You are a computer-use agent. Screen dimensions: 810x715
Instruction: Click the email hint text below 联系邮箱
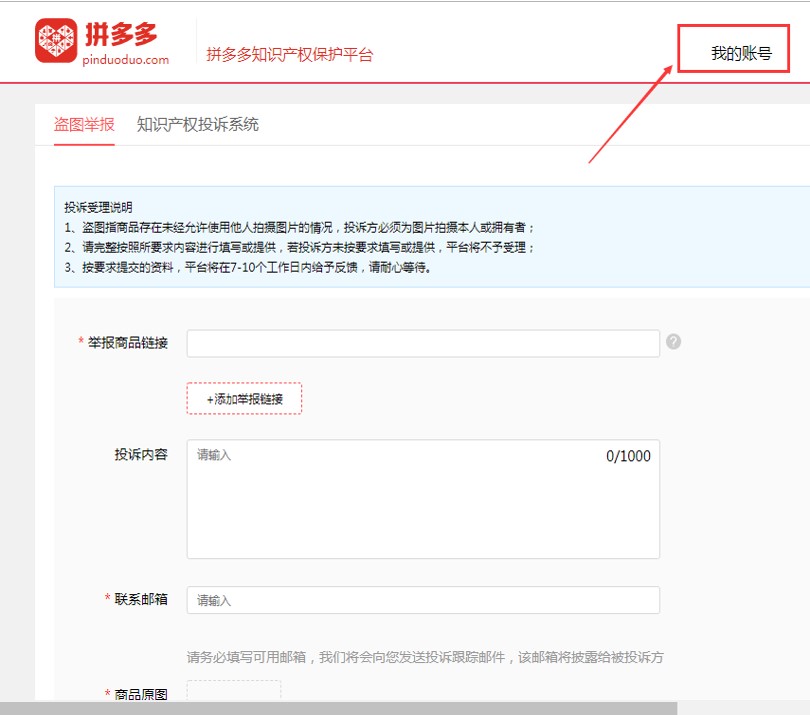pyautogui.click(x=425, y=657)
